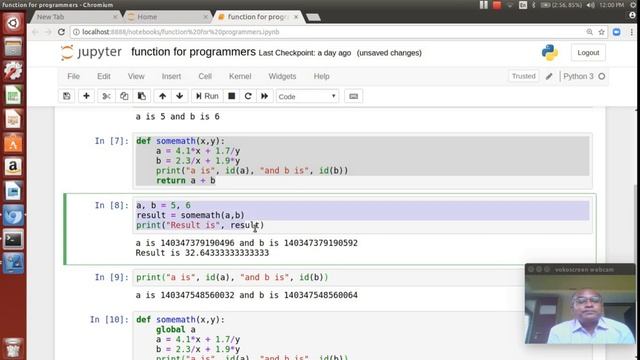Open the Insert menu

[x=171, y=76]
